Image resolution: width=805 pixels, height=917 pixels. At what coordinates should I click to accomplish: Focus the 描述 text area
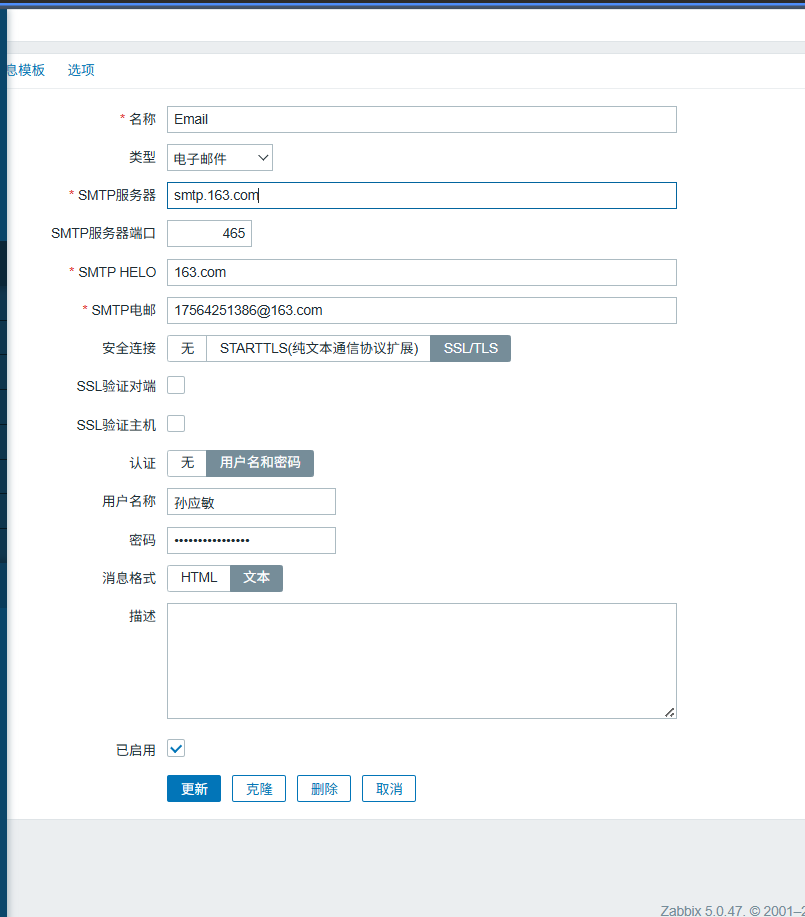tap(421, 660)
